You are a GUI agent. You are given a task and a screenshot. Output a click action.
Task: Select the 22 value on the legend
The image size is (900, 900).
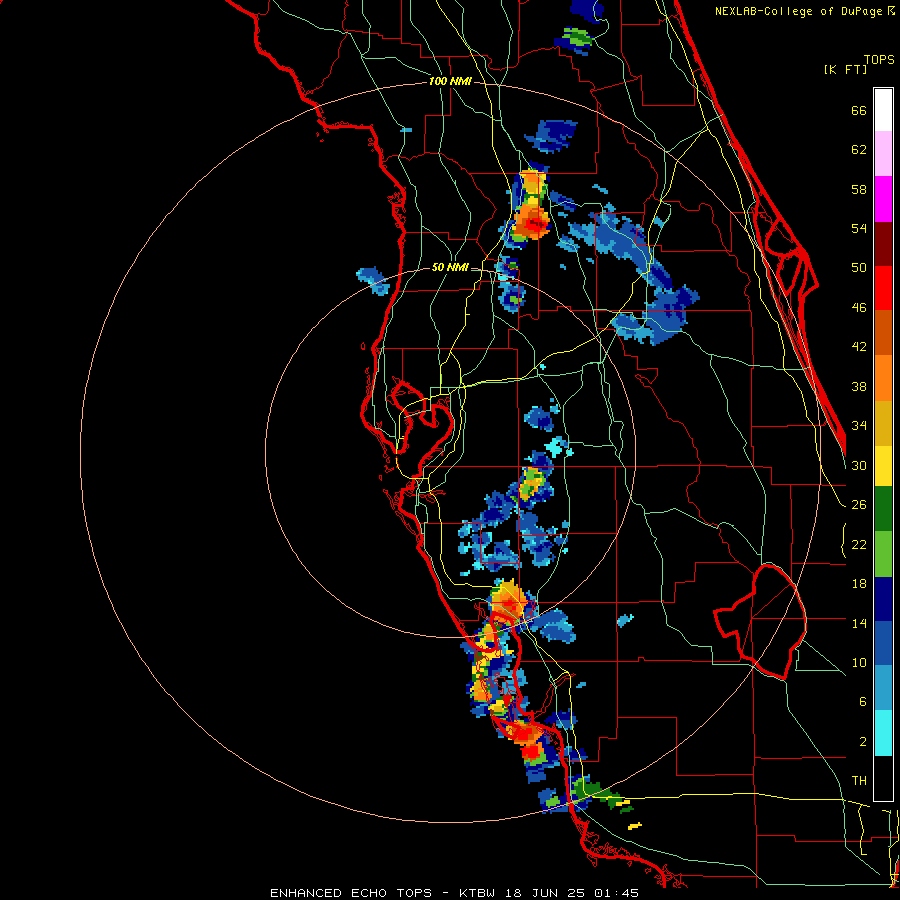[x=859, y=545]
